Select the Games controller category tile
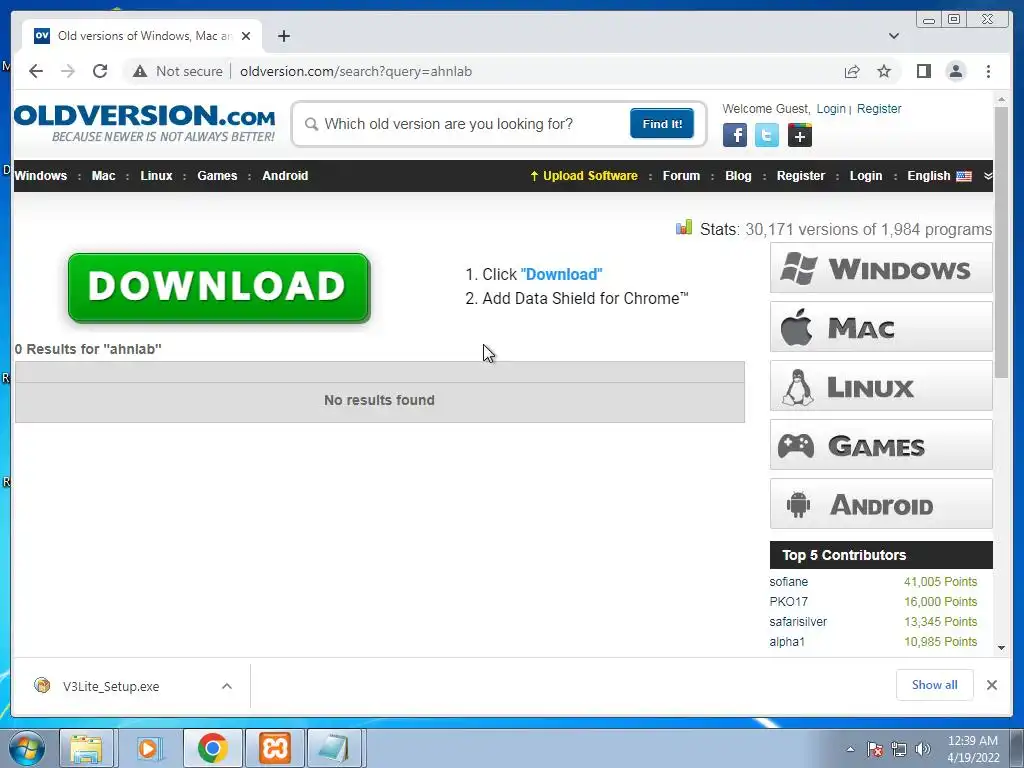Screen dimensions: 1024x768 (881, 445)
